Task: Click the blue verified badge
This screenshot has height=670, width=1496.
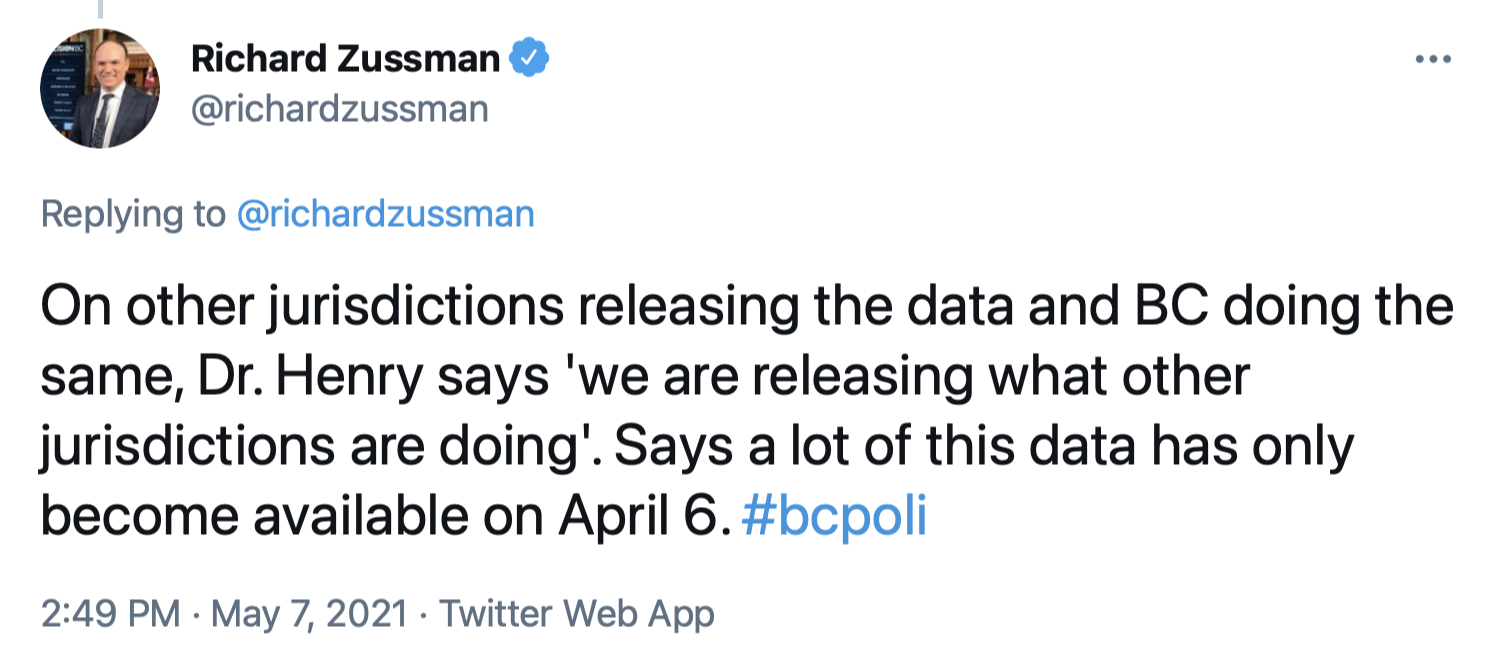Action: (x=529, y=59)
